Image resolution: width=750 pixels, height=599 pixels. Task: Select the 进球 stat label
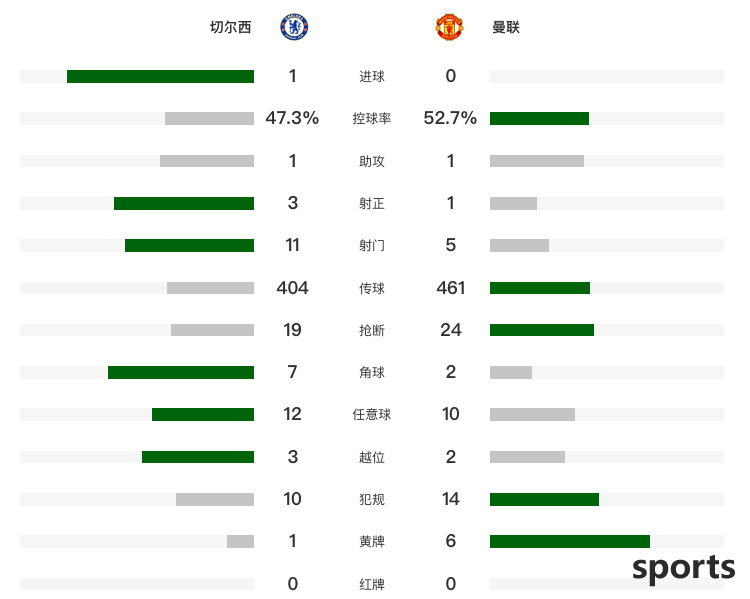pyautogui.click(x=372, y=77)
